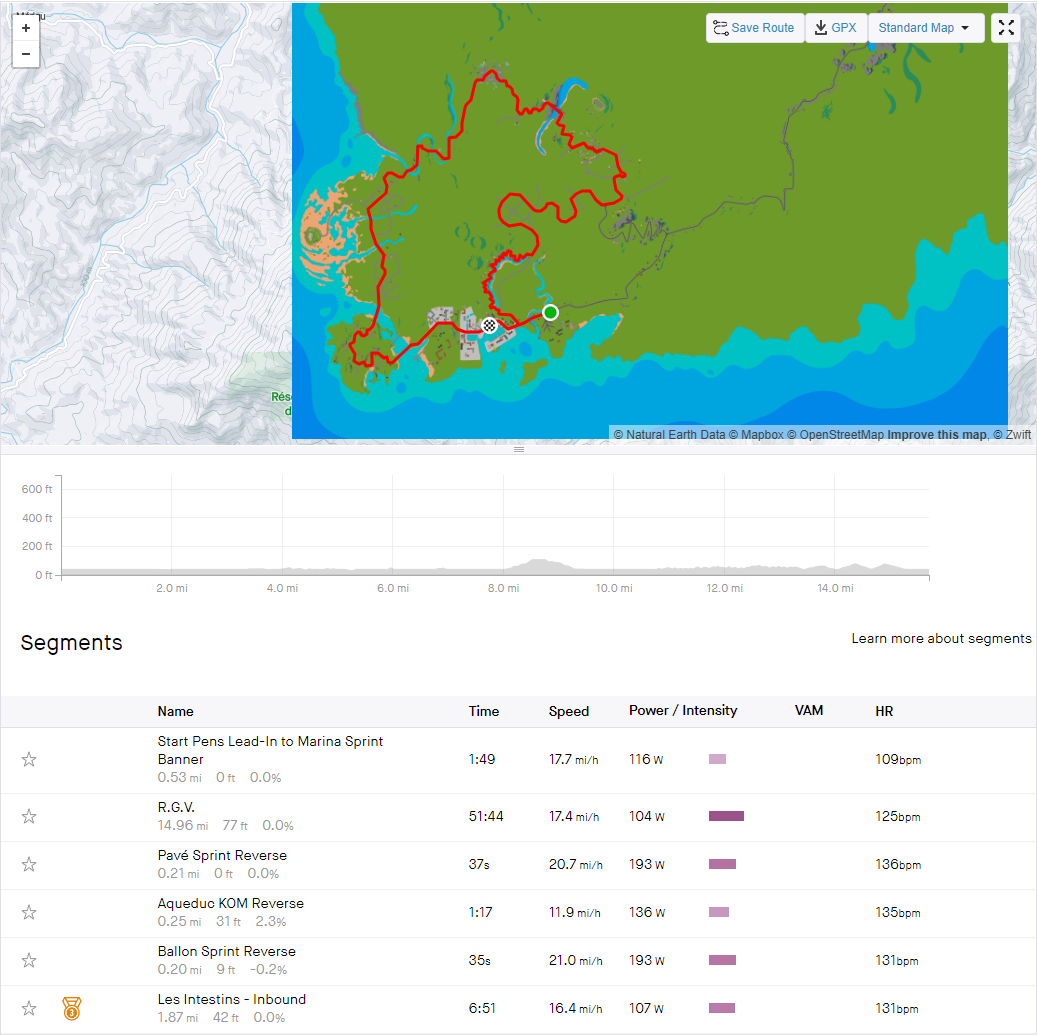The height and width of the screenshot is (1035, 1037).
Task: Click the HR column header
Action: coord(884,711)
